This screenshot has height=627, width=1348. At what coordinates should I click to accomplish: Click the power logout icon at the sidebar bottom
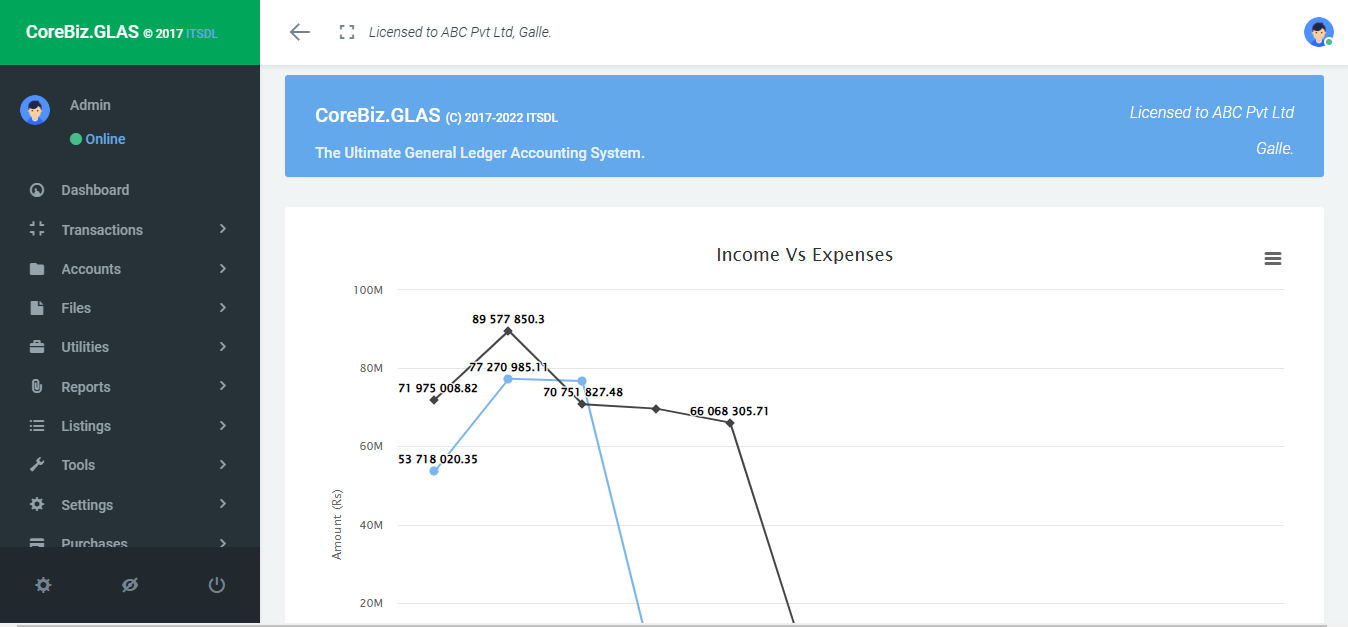pos(217,585)
